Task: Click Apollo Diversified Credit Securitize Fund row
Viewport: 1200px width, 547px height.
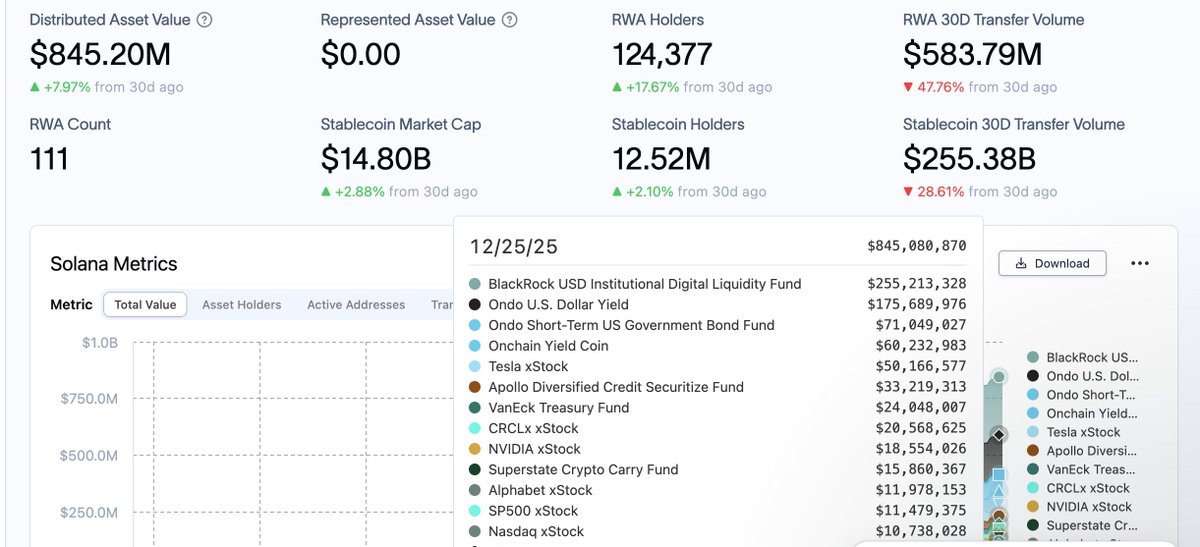Action: pos(717,387)
